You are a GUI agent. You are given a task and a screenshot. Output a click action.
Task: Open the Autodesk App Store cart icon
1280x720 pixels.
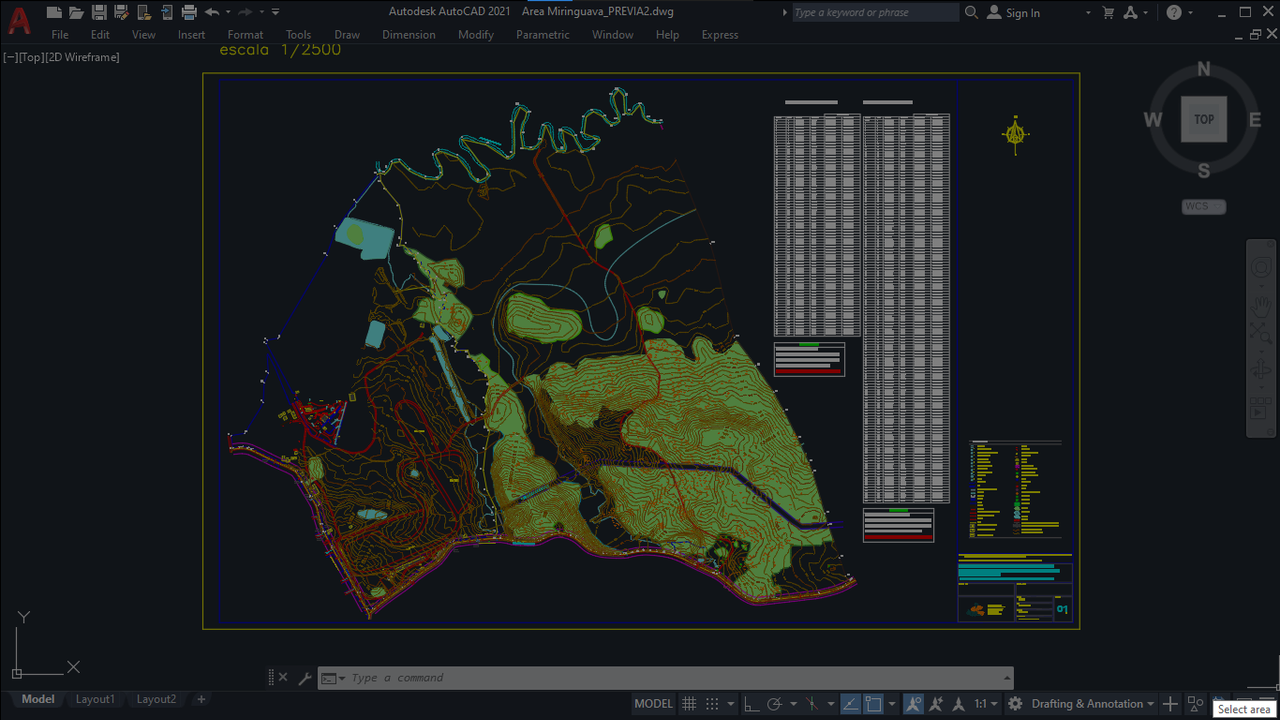[1108, 12]
